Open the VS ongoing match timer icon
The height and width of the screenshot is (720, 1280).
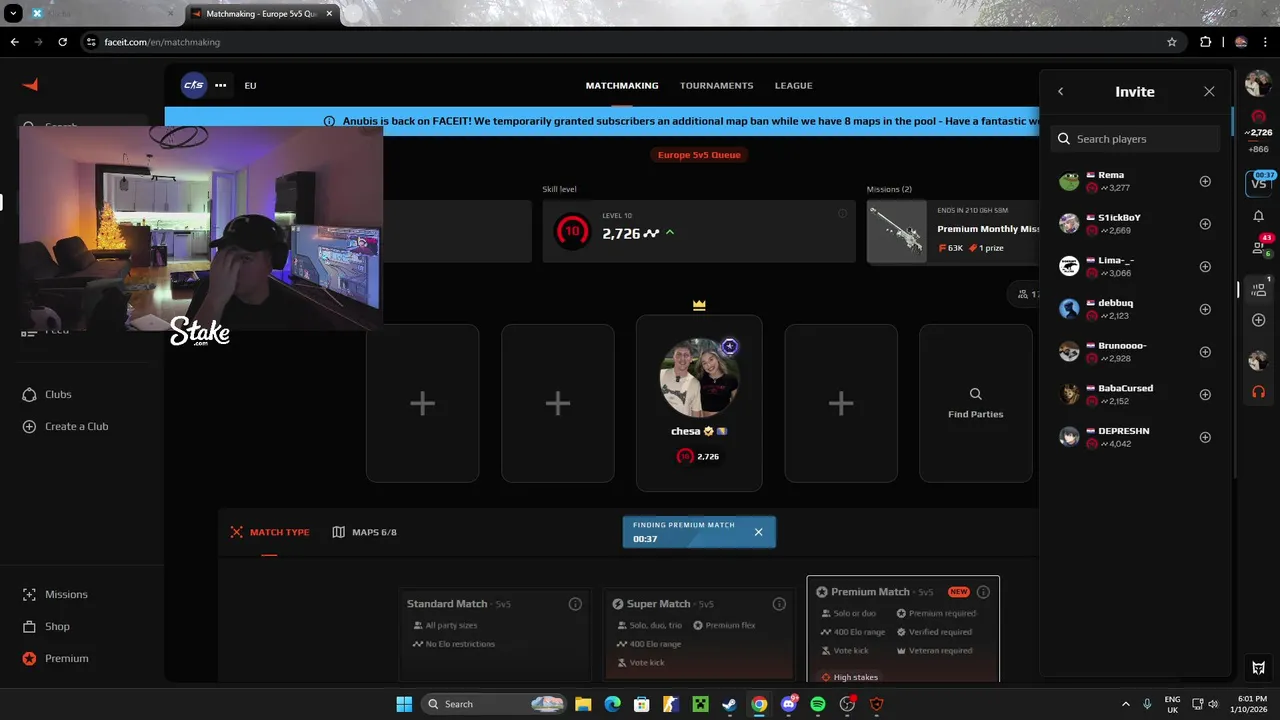click(1258, 182)
